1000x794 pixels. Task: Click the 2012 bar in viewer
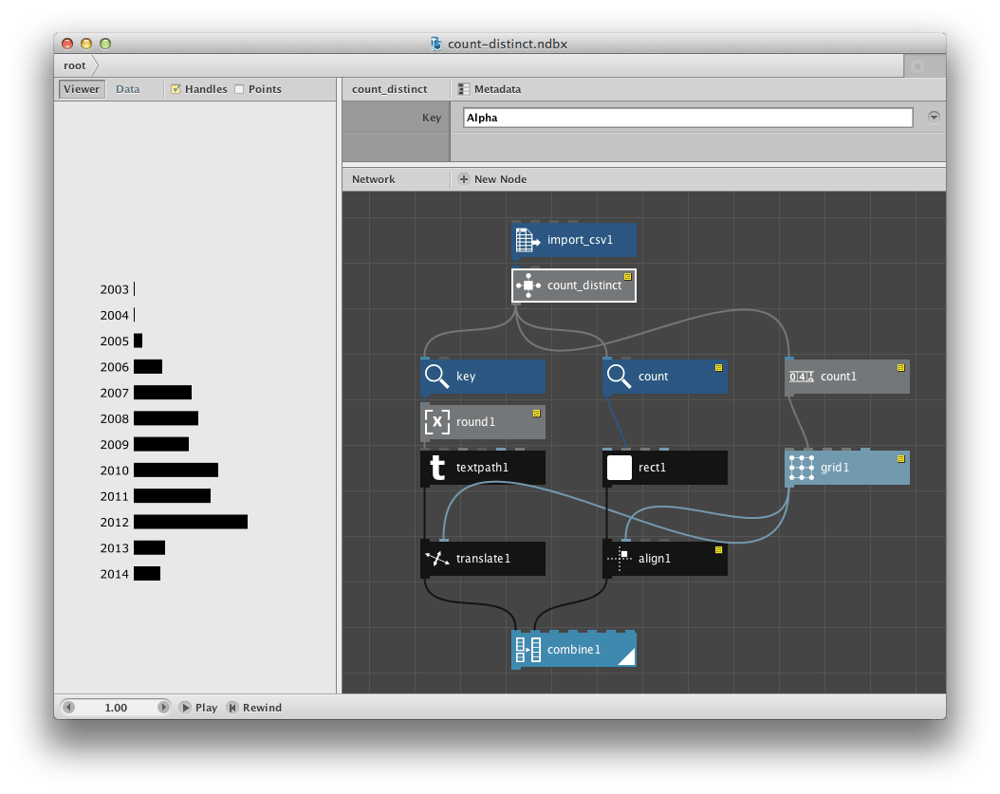coord(191,522)
